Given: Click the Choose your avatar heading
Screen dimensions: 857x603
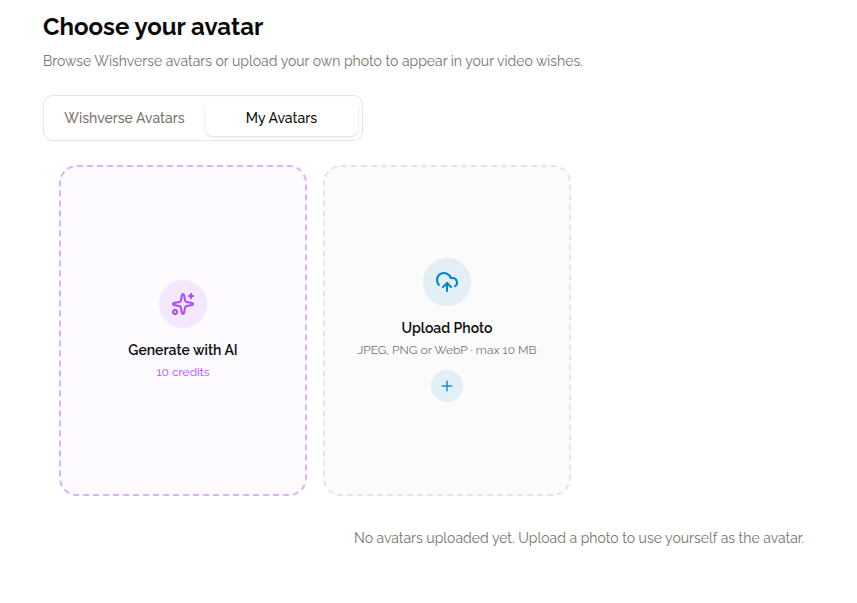Looking at the screenshot, I should tap(152, 27).
